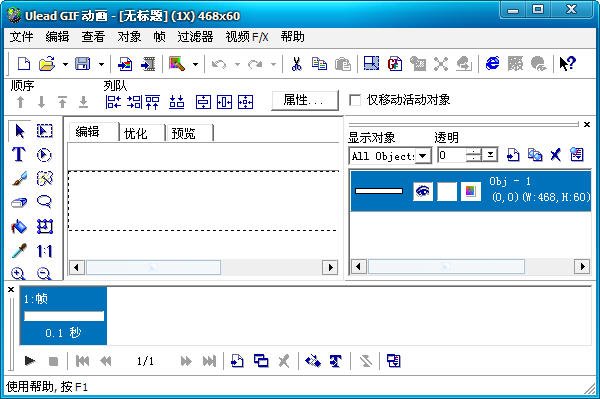Set view to actual size 1:1
This screenshot has height=399, width=600.
point(44,251)
